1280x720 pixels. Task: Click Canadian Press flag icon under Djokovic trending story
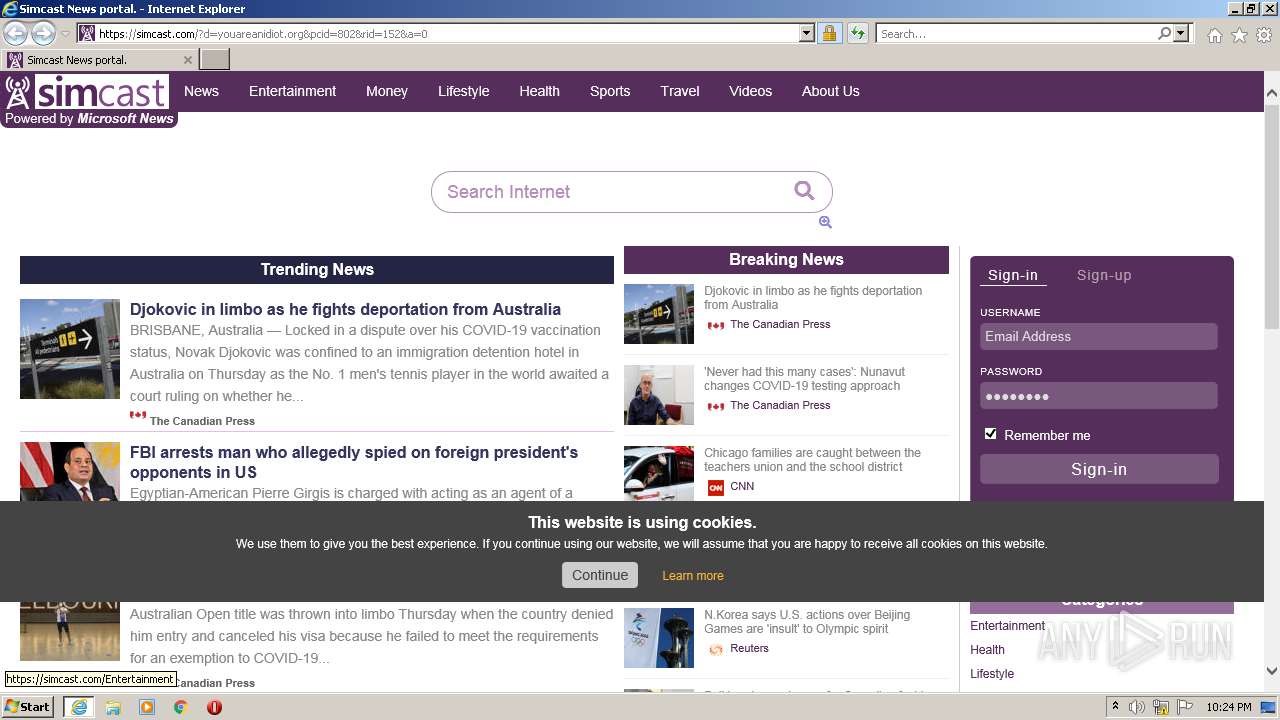pos(138,416)
